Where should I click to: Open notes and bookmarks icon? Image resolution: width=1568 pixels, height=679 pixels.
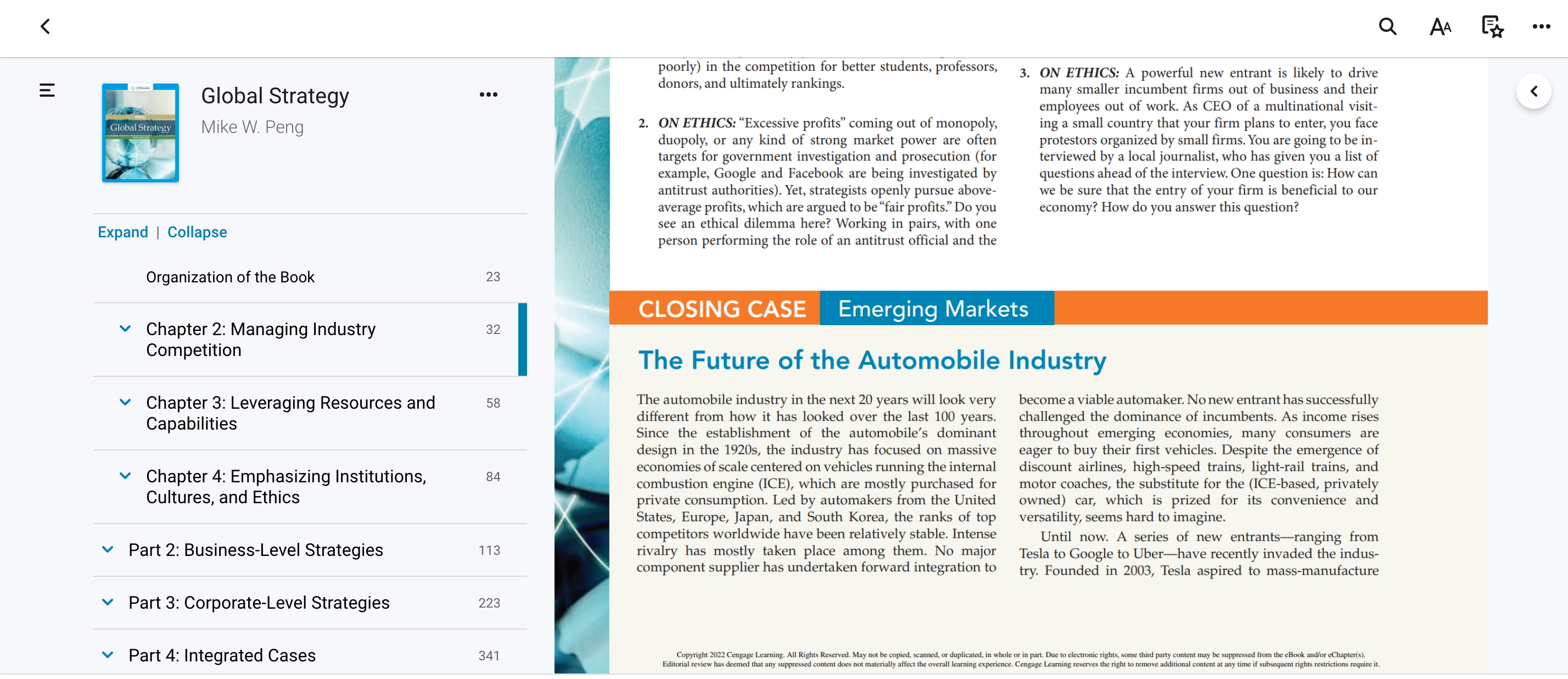[1492, 26]
